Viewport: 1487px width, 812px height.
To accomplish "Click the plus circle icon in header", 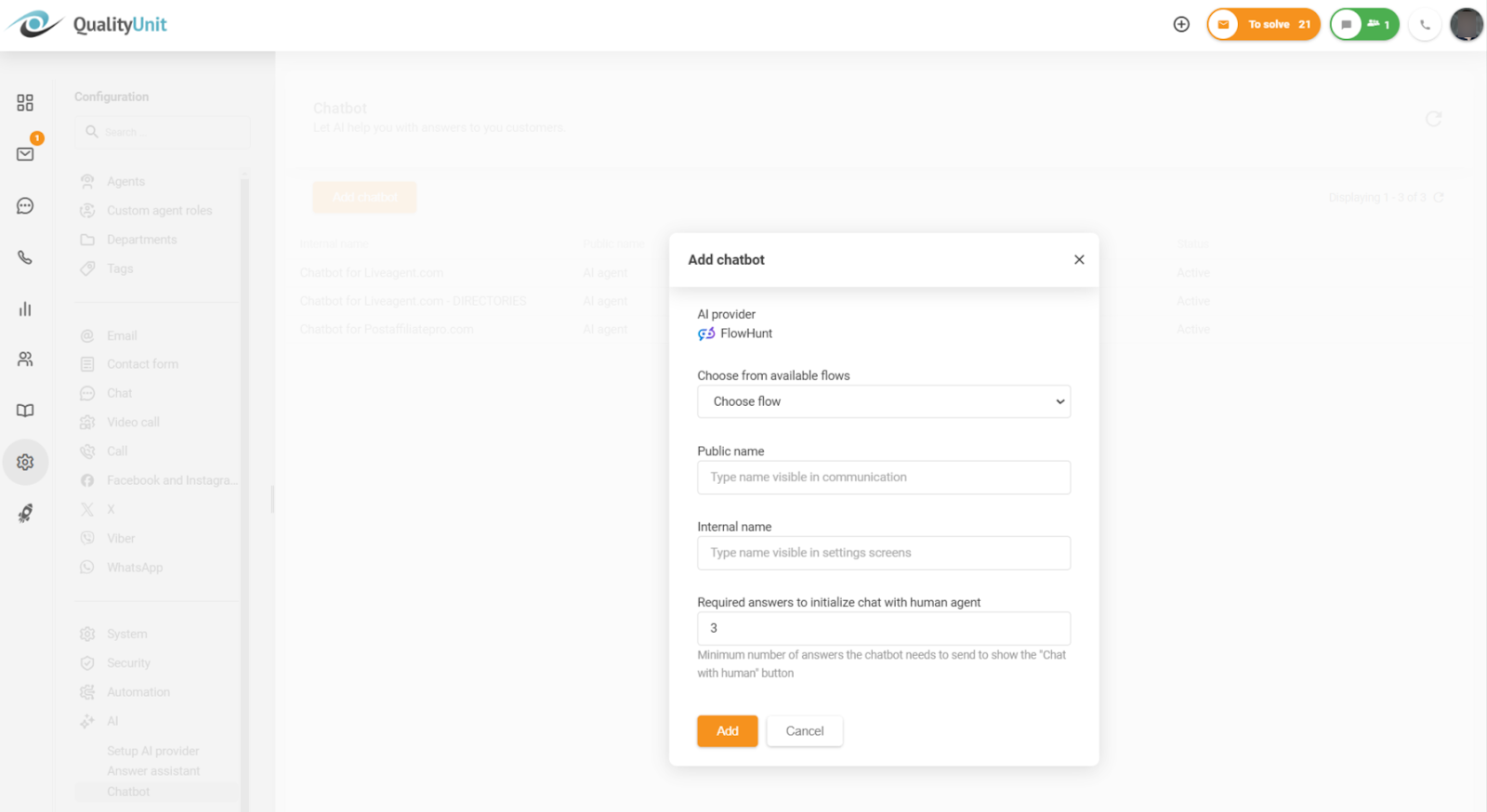I will (1181, 24).
